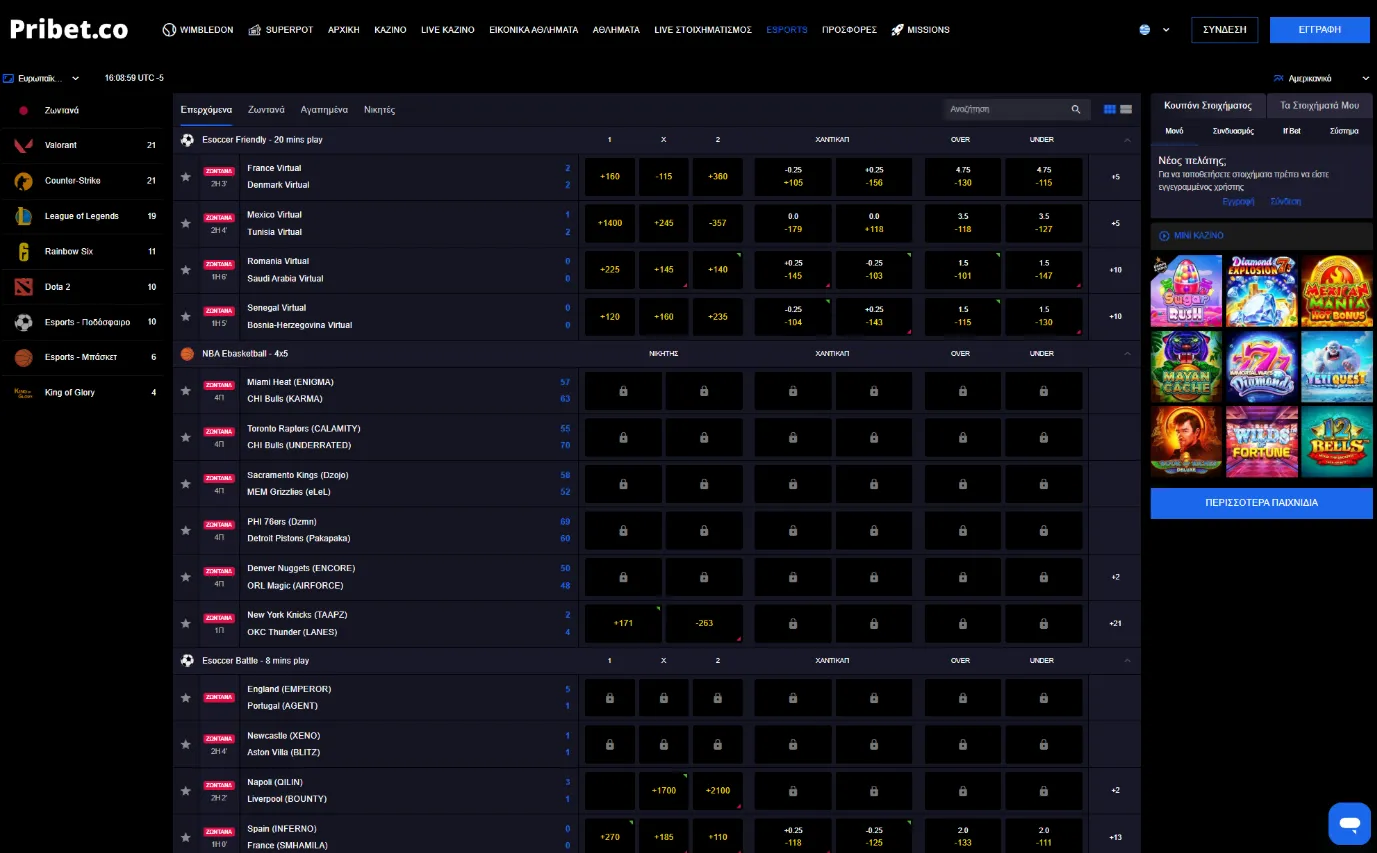Screen dimensions: 1377x853
Task: Open the Esports - Μπάσκετ basketball icon
Action: [x=23, y=357]
